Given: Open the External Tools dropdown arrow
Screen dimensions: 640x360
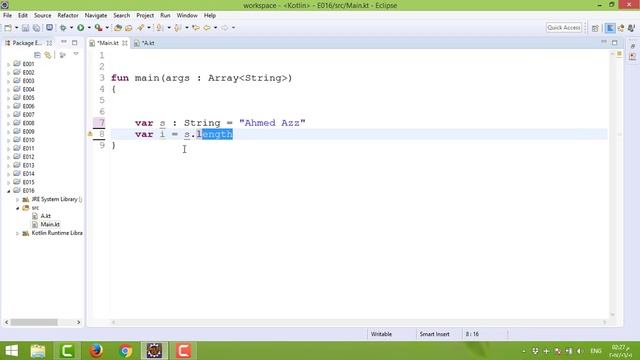Looking at the screenshot, I should 107,28.
